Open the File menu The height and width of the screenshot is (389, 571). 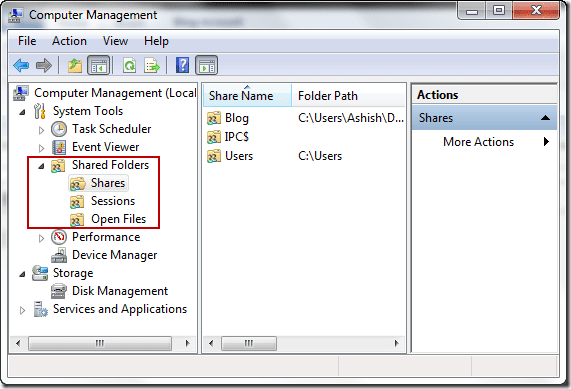27,41
